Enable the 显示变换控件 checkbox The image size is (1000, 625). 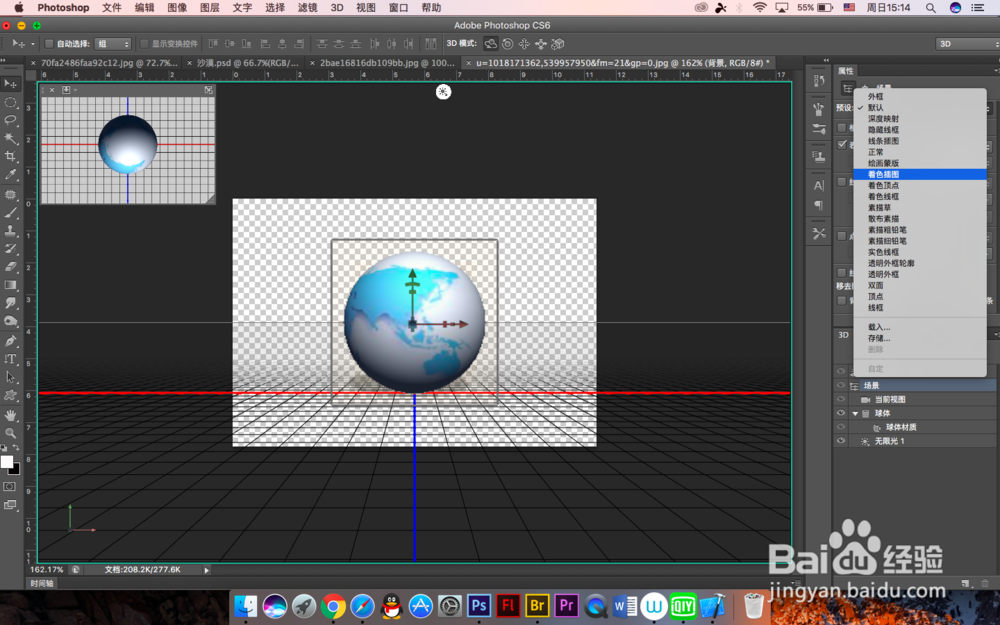[x=144, y=44]
